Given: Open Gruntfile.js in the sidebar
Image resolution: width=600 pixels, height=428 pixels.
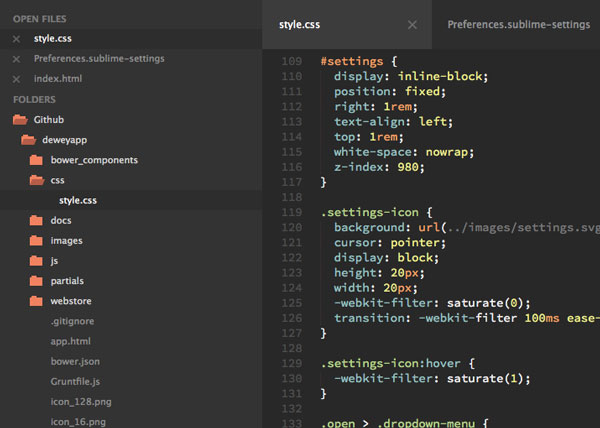Looking at the screenshot, I should [x=75, y=382].
